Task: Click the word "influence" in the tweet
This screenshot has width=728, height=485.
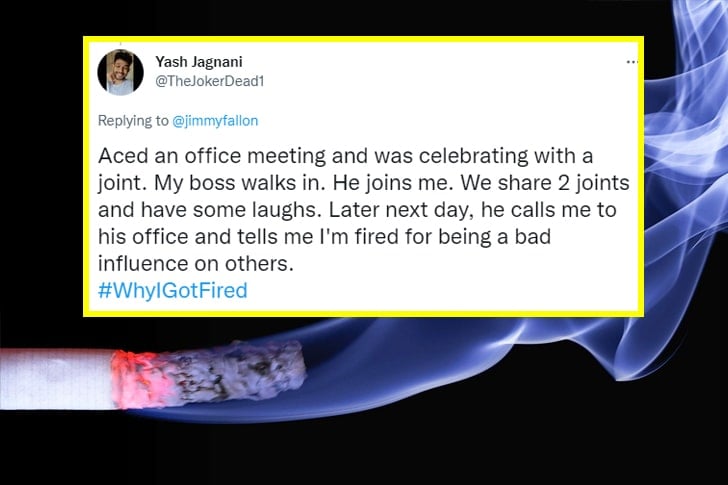Action: [142, 264]
